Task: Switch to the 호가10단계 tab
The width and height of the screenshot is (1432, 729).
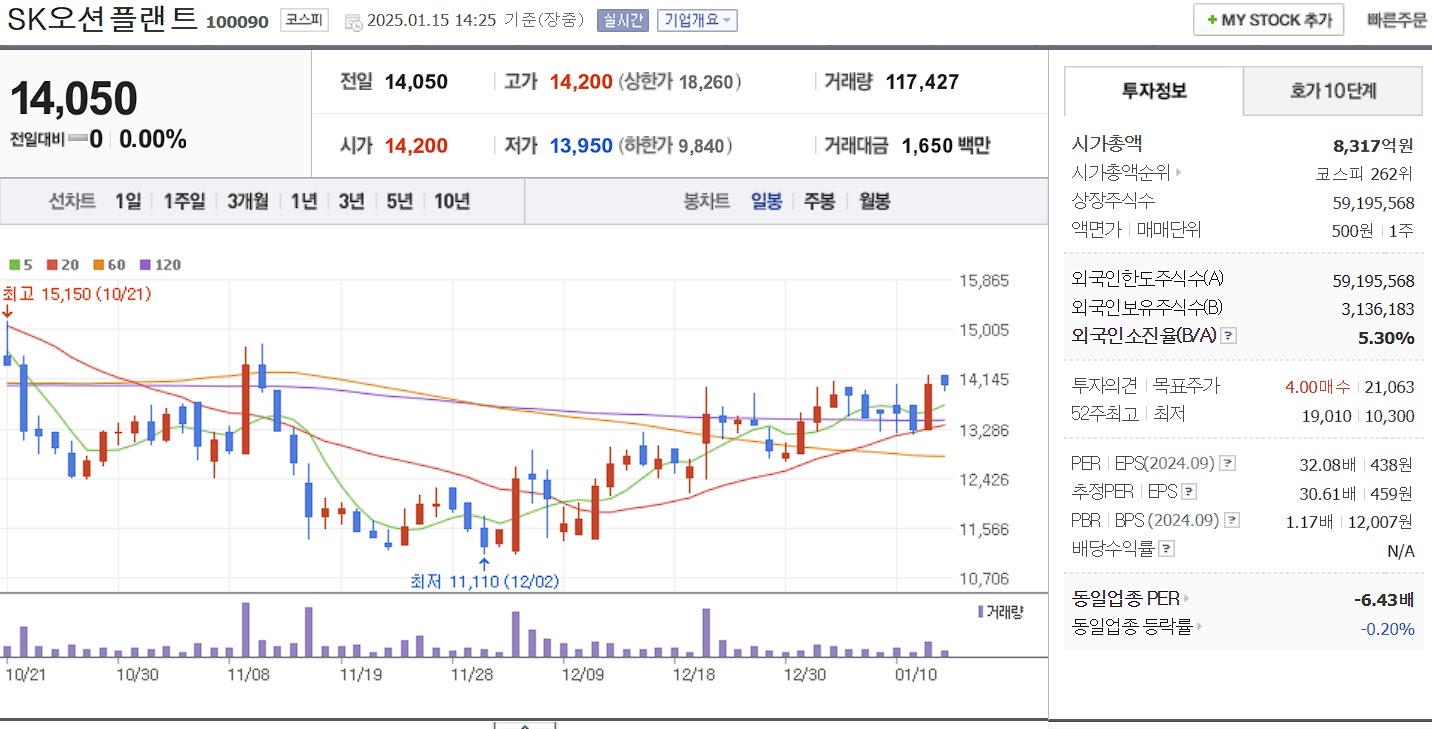Action: pos(1333,91)
